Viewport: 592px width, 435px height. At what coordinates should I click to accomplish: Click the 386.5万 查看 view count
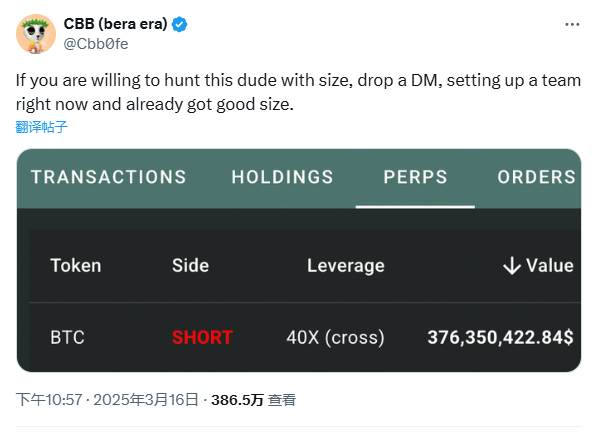pos(253,400)
